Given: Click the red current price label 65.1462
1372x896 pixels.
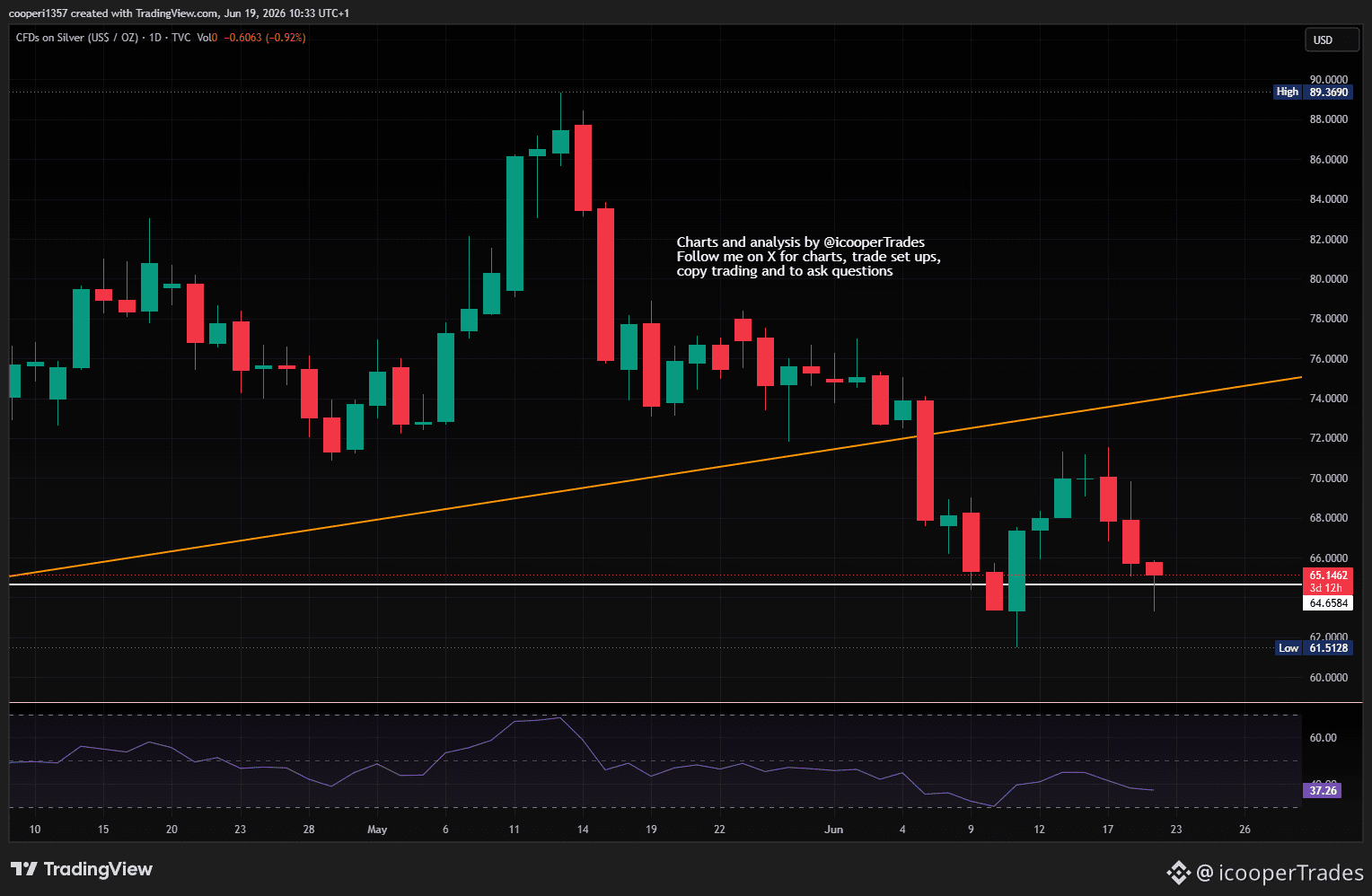Looking at the screenshot, I should (1328, 575).
